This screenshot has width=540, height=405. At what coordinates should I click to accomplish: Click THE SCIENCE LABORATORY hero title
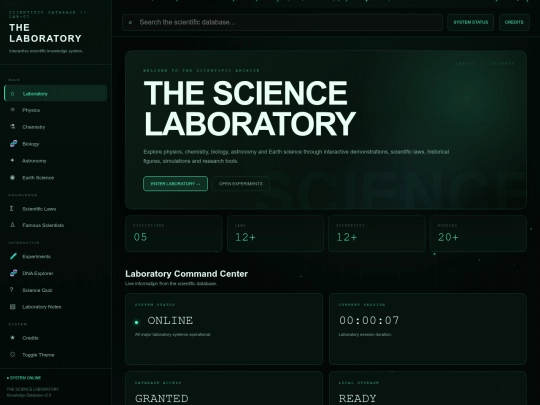click(x=250, y=108)
